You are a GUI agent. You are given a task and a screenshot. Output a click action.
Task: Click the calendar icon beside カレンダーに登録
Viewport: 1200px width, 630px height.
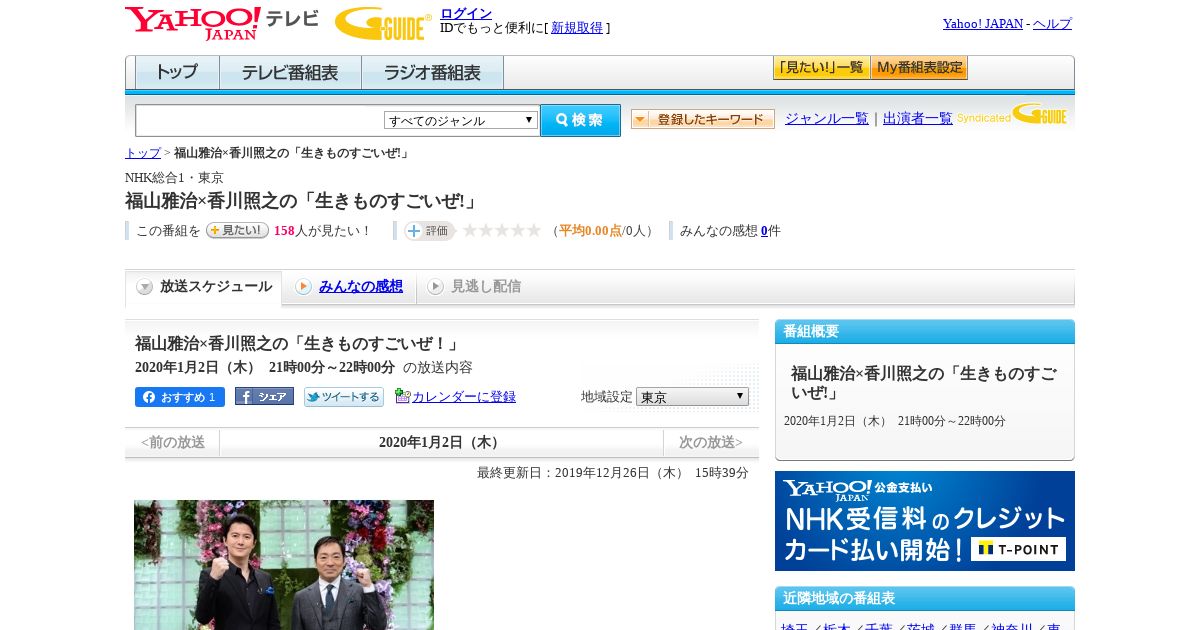pos(402,396)
